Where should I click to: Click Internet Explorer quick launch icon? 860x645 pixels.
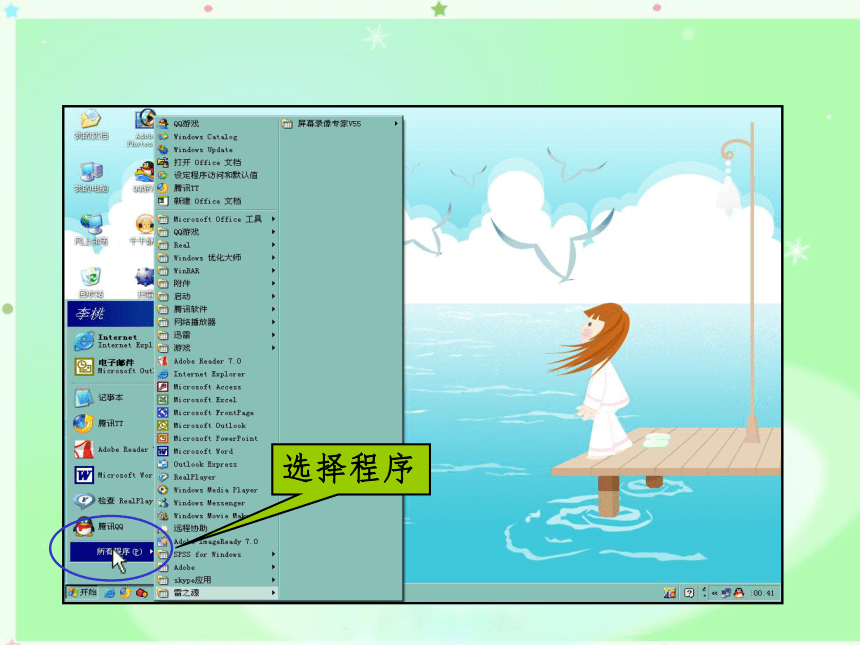(x=110, y=593)
